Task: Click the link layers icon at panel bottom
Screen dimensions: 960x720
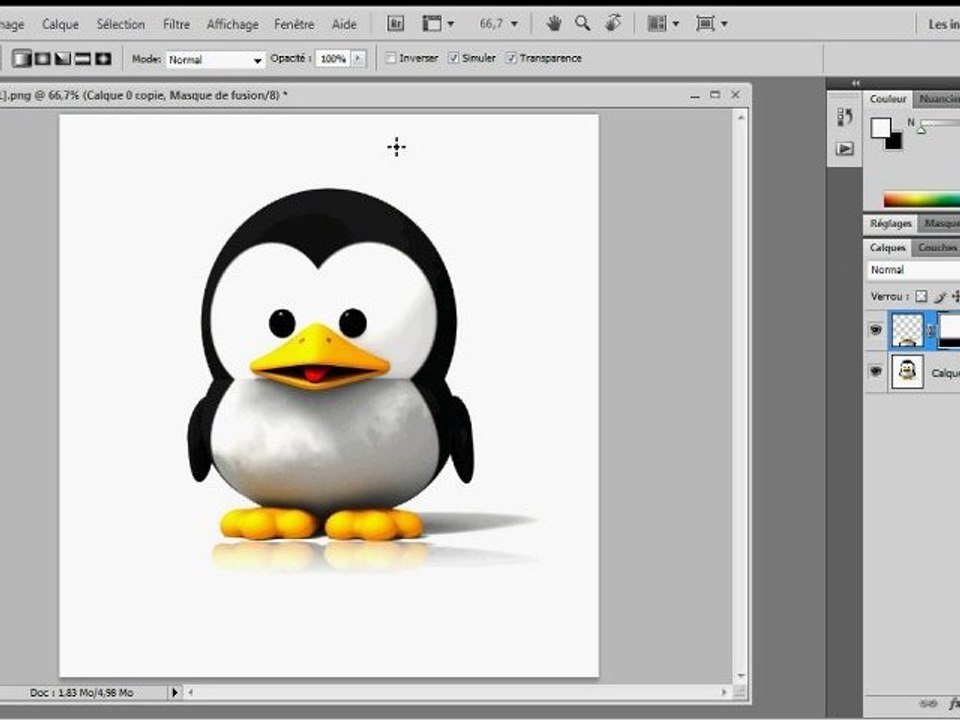Action: click(928, 703)
